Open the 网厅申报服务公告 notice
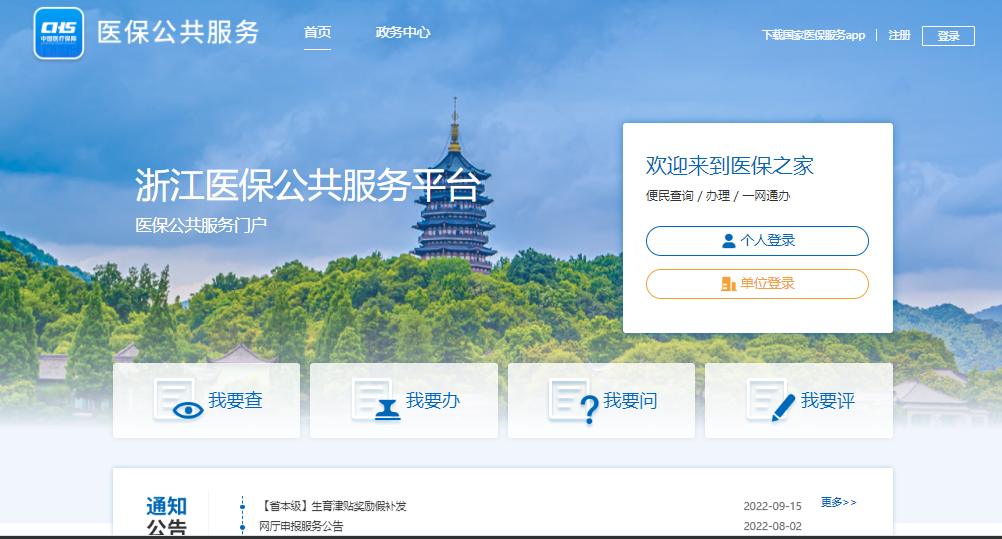The image size is (1002, 539). (x=301, y=526)
